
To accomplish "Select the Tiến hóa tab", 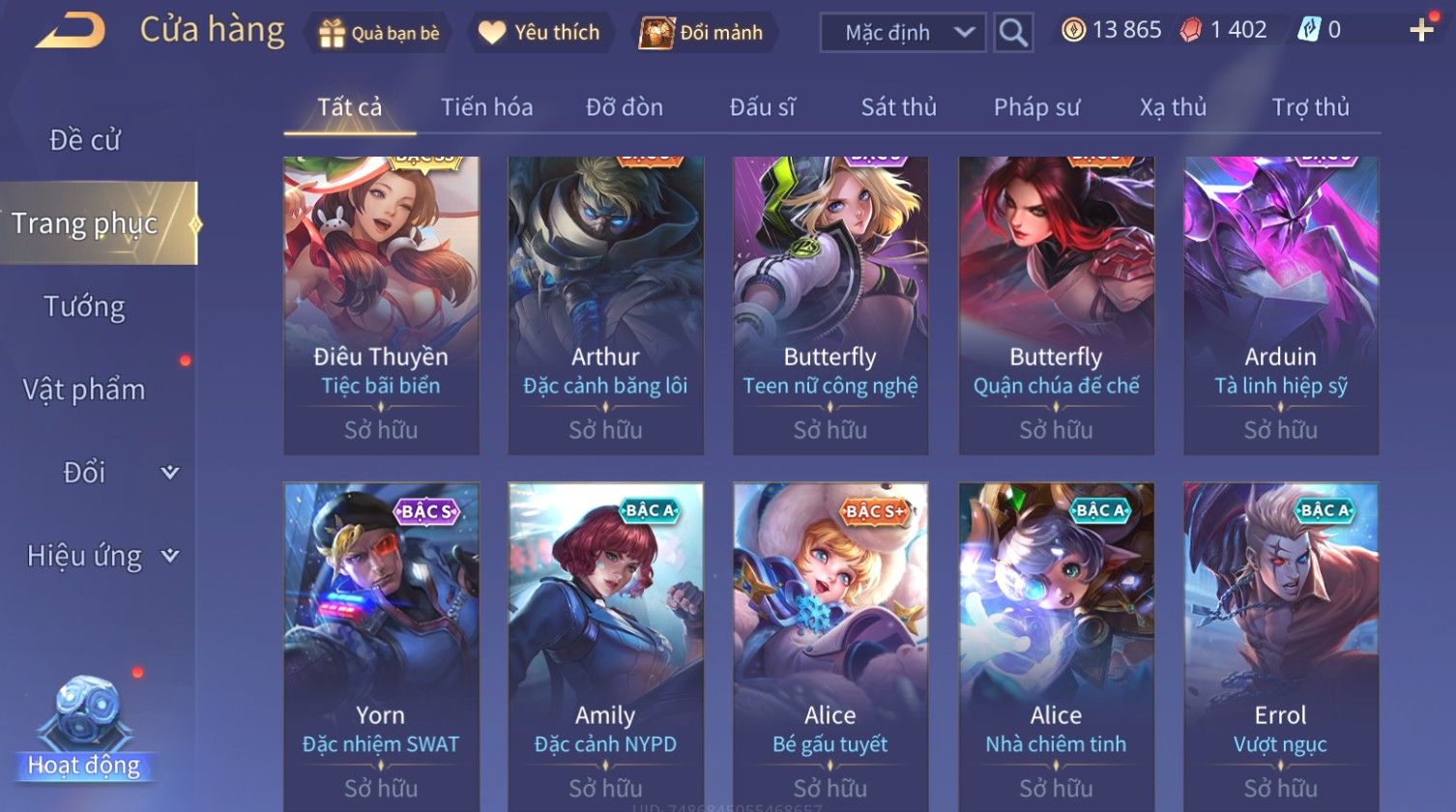I will pos(486,107).
